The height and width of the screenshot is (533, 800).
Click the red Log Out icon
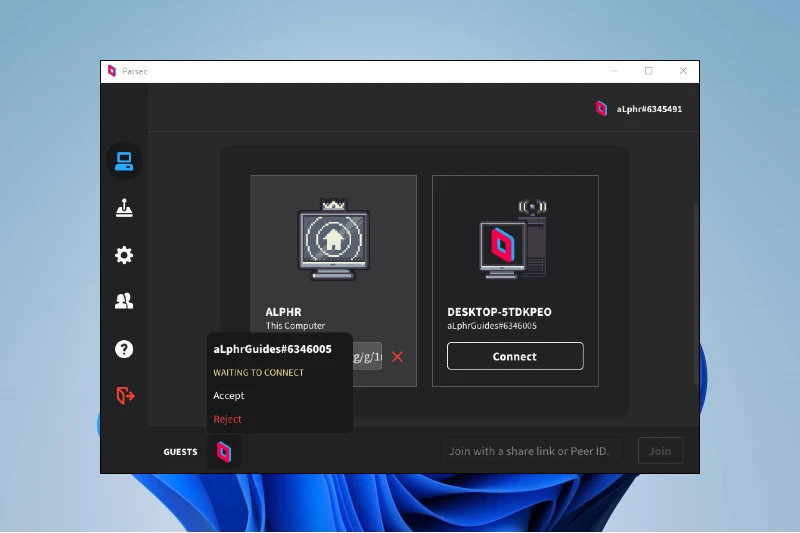[125, 395]
